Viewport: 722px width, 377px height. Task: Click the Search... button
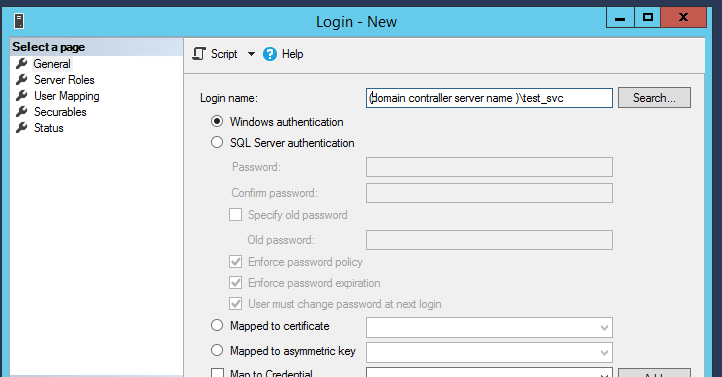point(654,98)
